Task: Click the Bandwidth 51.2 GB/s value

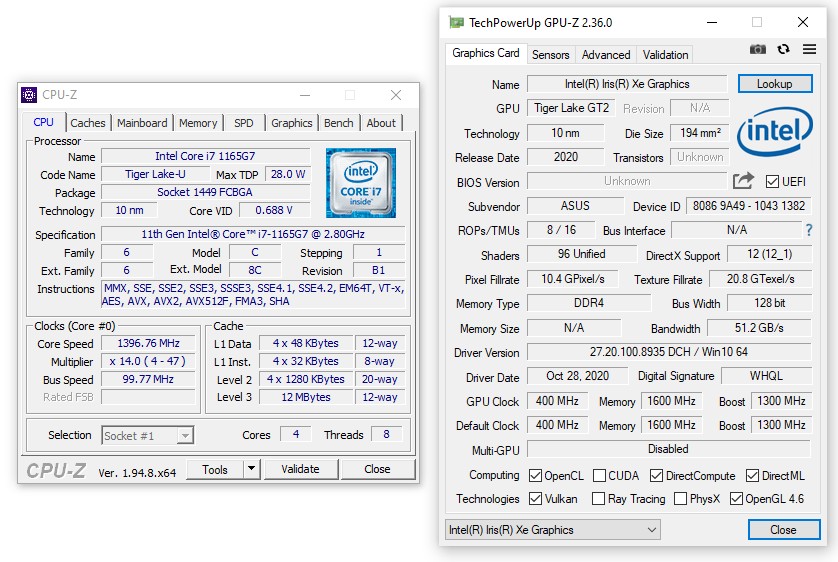Action: 759,327
